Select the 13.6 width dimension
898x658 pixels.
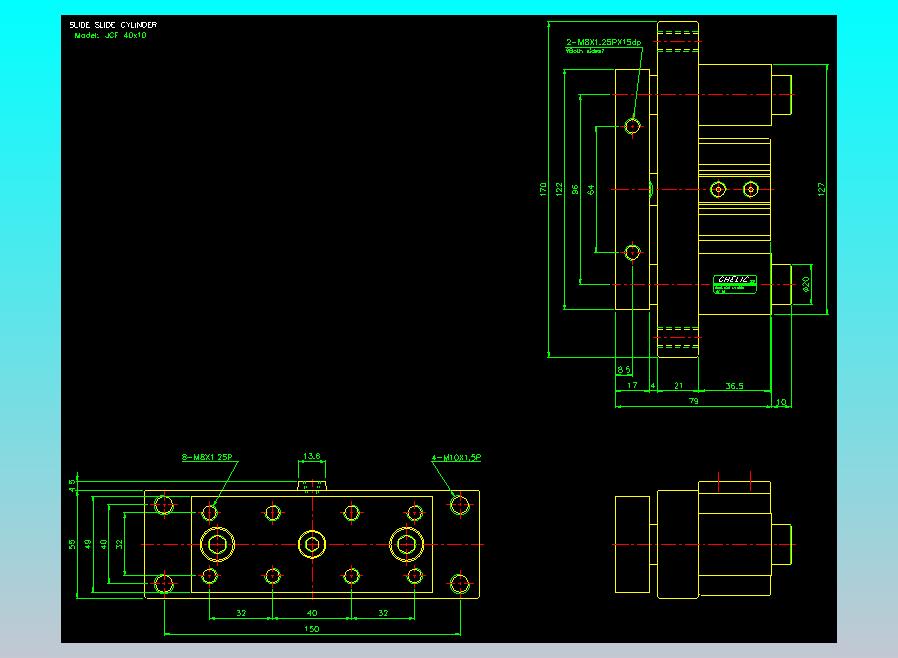pyautogui.click(x=312, y=456)
